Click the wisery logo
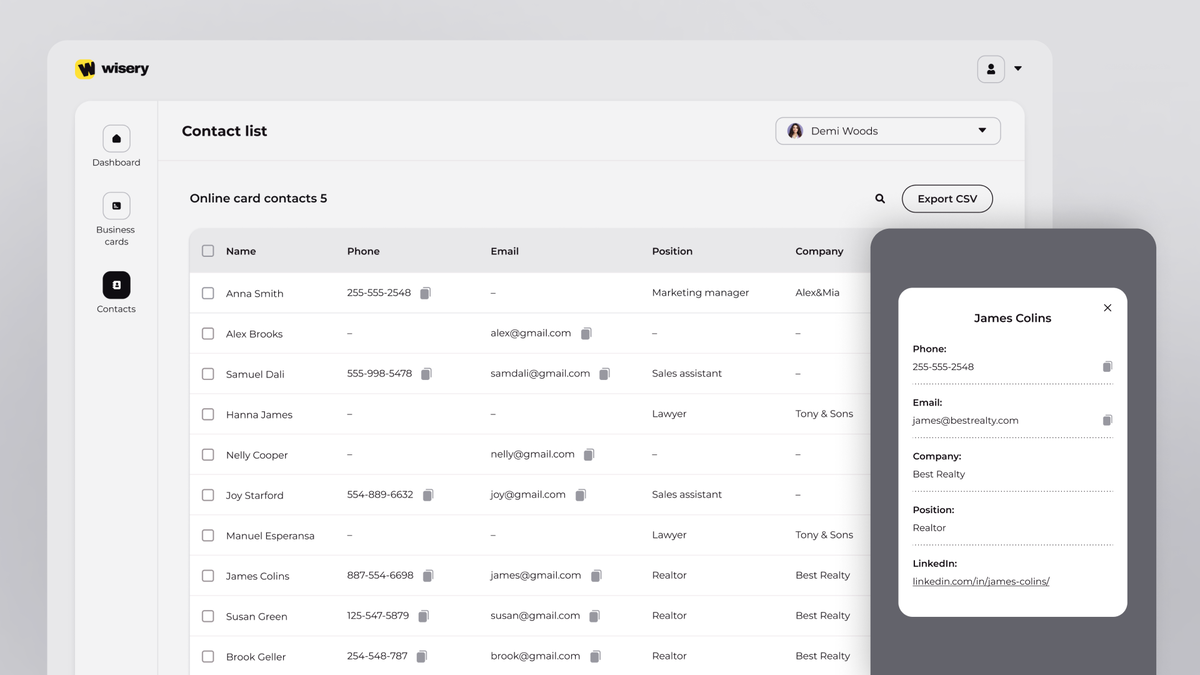Screen dimensions: 1200x675 pos(112,68)
